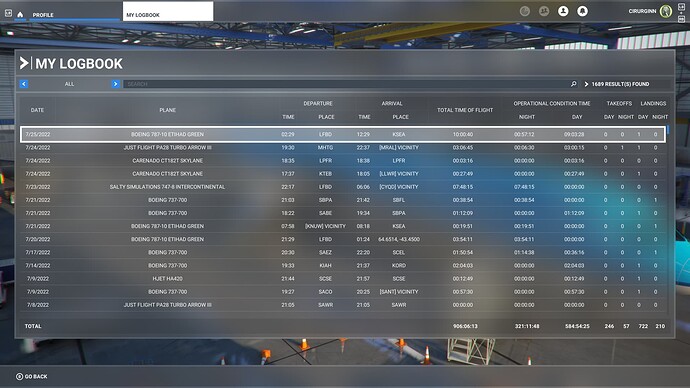This screenshot has width=690, height=388.
Task: Select the HJET HA420 row
Action: coord(343,278)
